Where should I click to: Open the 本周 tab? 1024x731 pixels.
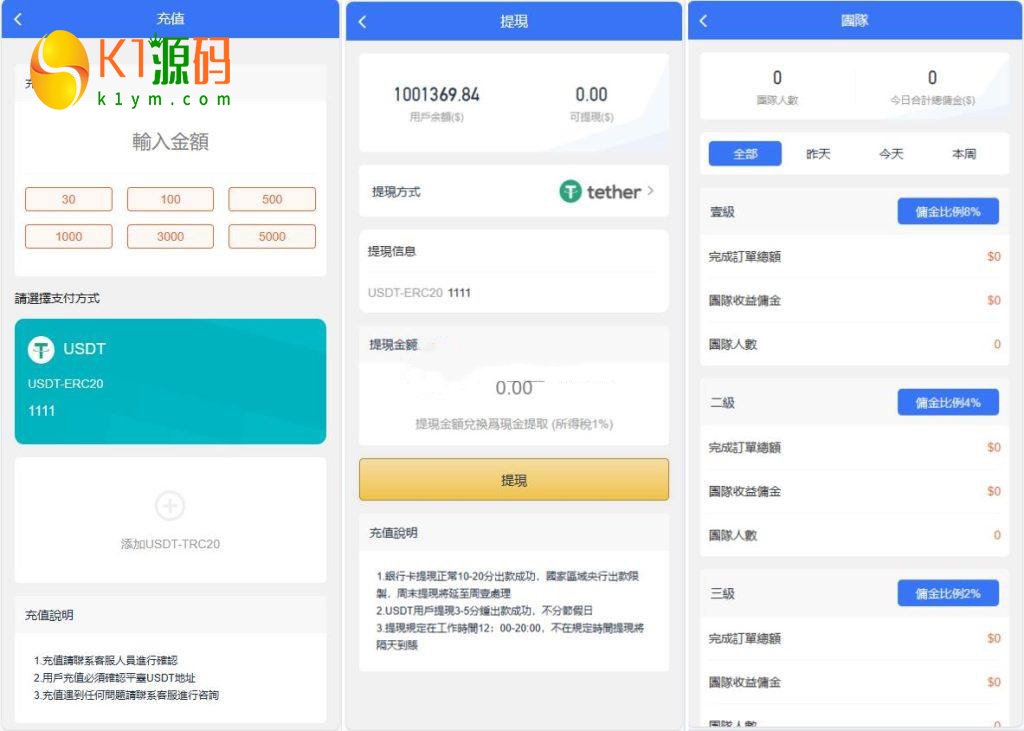pos(963,154)
